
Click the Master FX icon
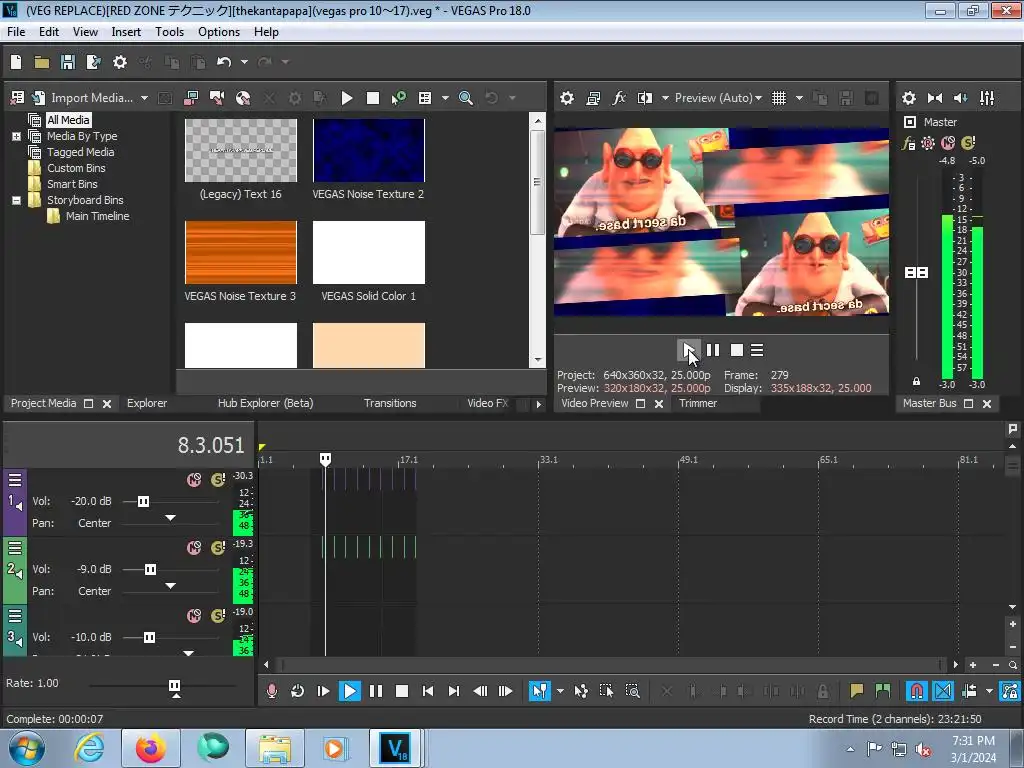[908, 143]
